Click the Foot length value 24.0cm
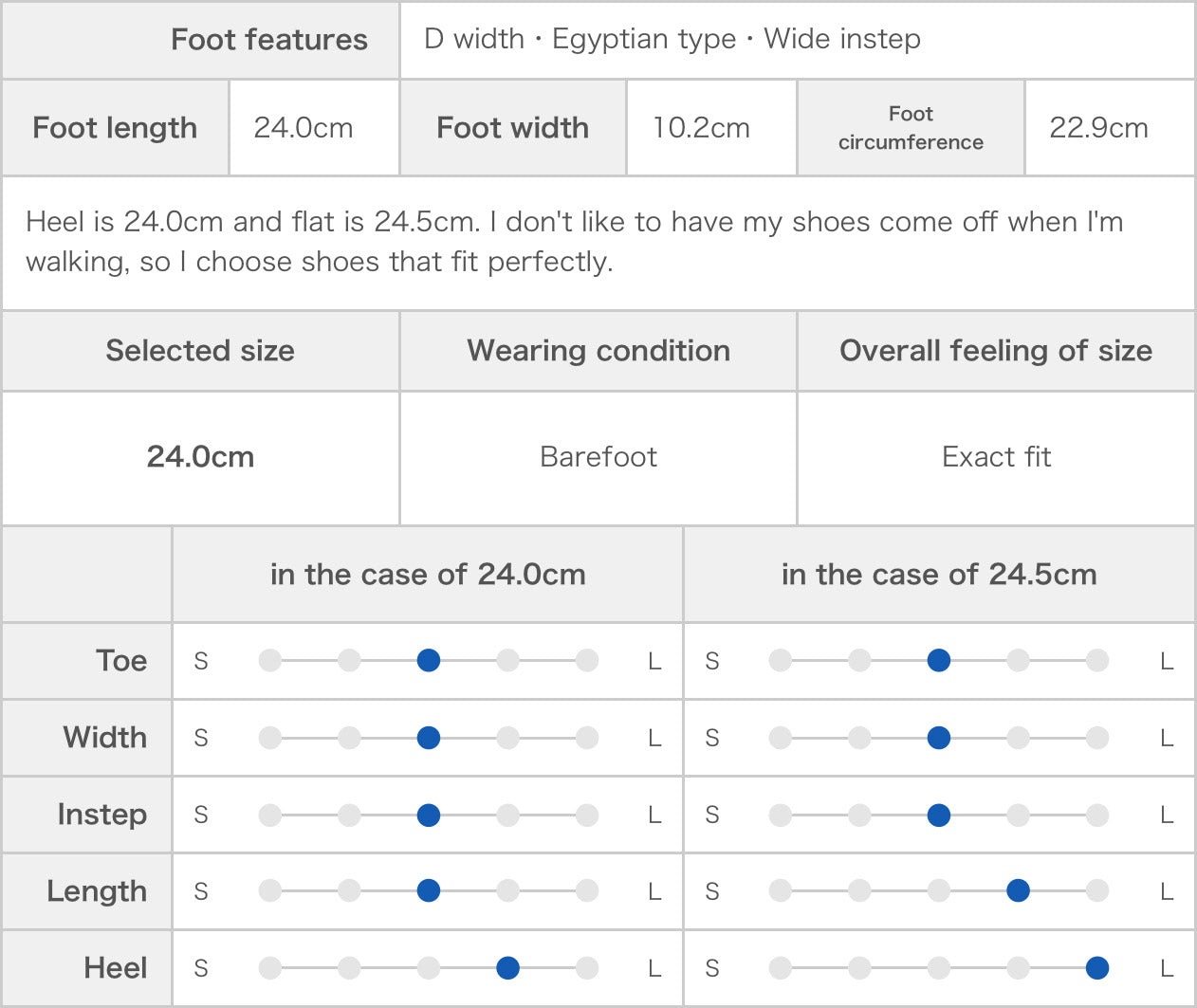Screen dimensions: 1197x1008 click(304, 128)
